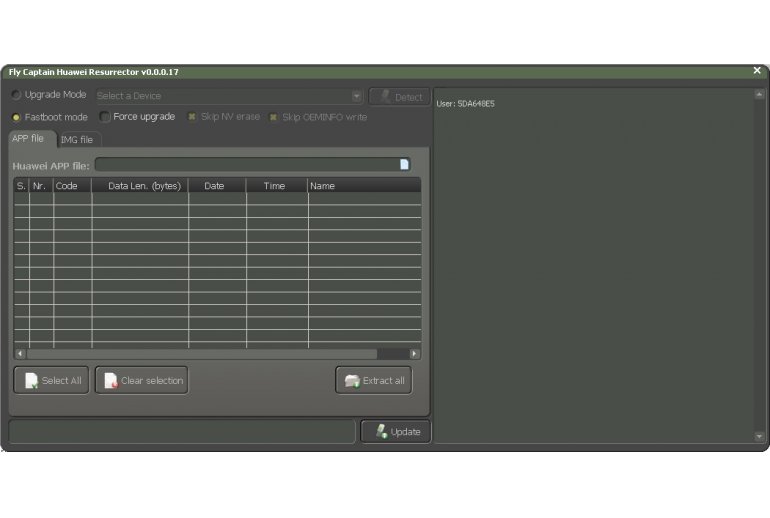Close the Fly Captain Huawei Resurrector window
This screenshot has width=770, height=518.
pyautogui.click(x=757, y=71)
